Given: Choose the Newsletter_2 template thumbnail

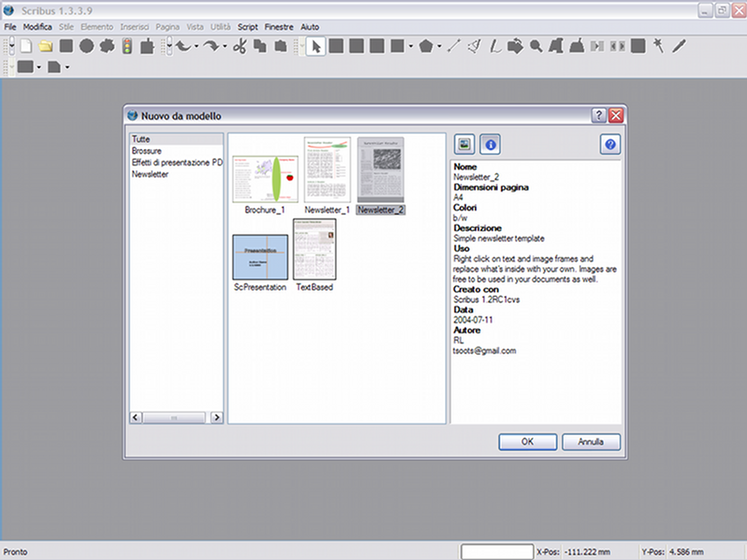Looking at the screenshot, I should click(x=381, y=170).
